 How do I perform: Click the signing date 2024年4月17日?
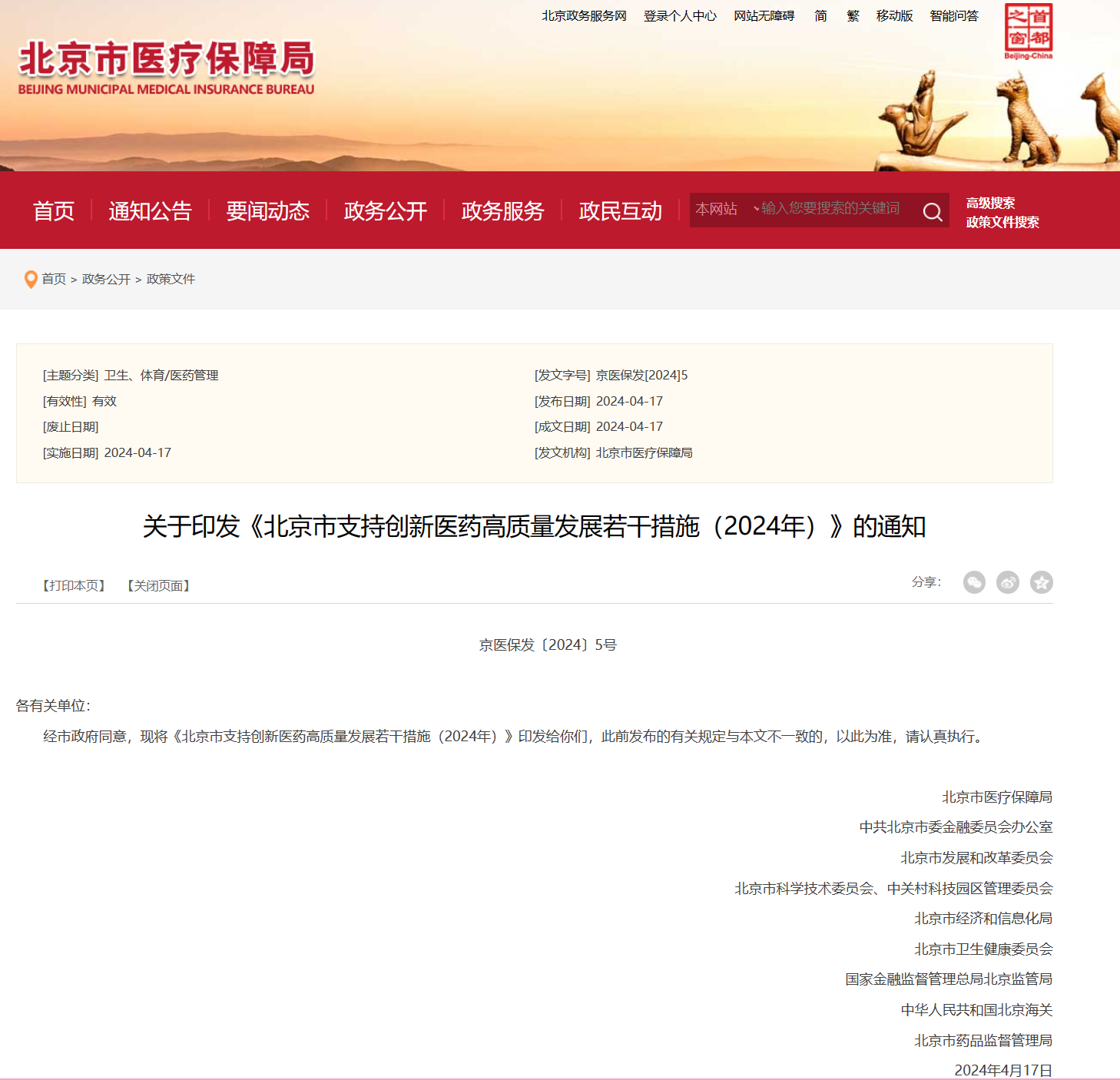[x=1003, y=1070]
